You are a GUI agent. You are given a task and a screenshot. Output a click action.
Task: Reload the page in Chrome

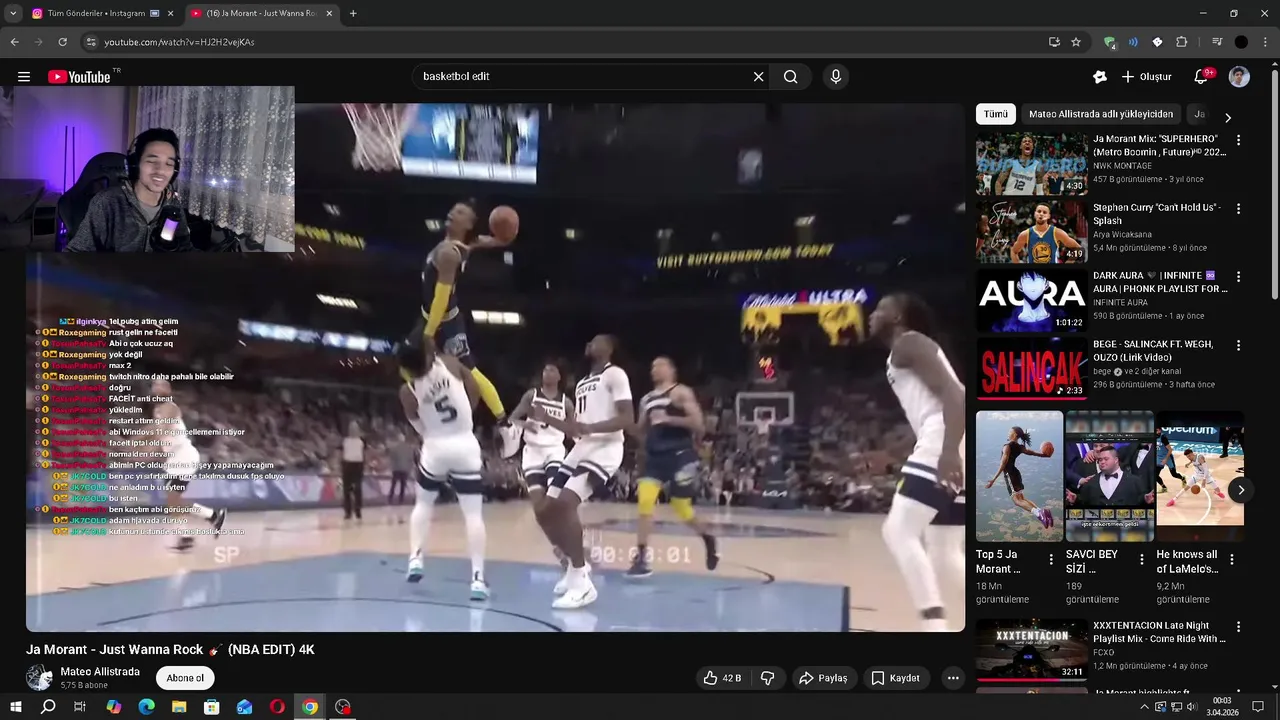(x=62, y=42)
